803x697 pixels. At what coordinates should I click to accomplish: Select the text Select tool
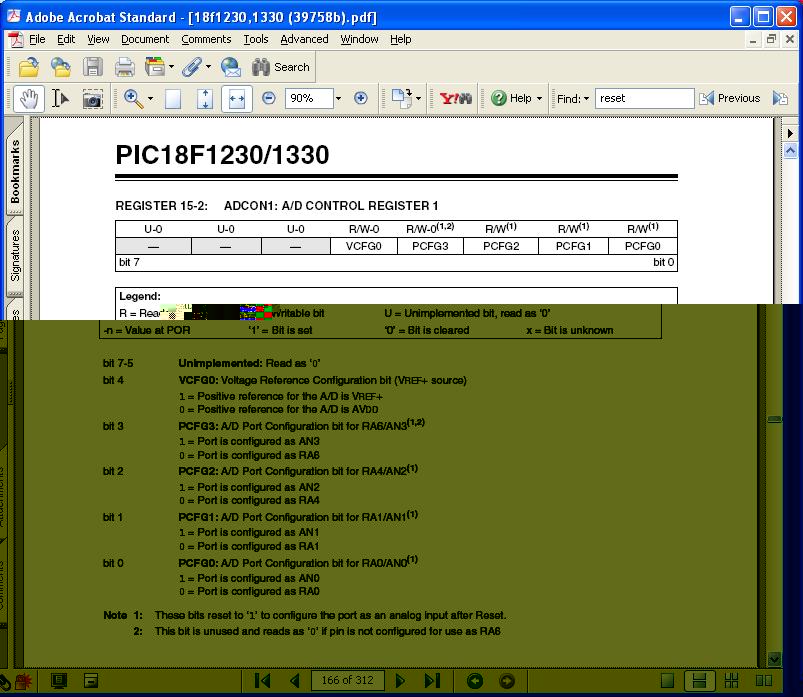click(x=60, y=98)
